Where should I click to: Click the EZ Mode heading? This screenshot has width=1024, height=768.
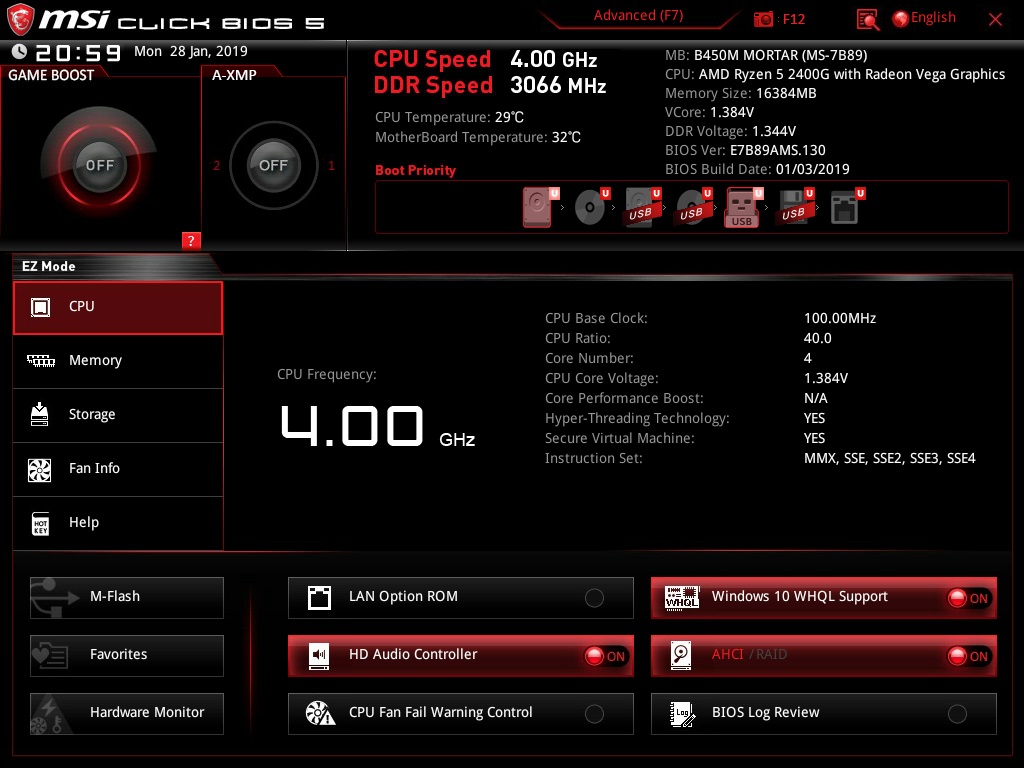click(x=48, y=266)
